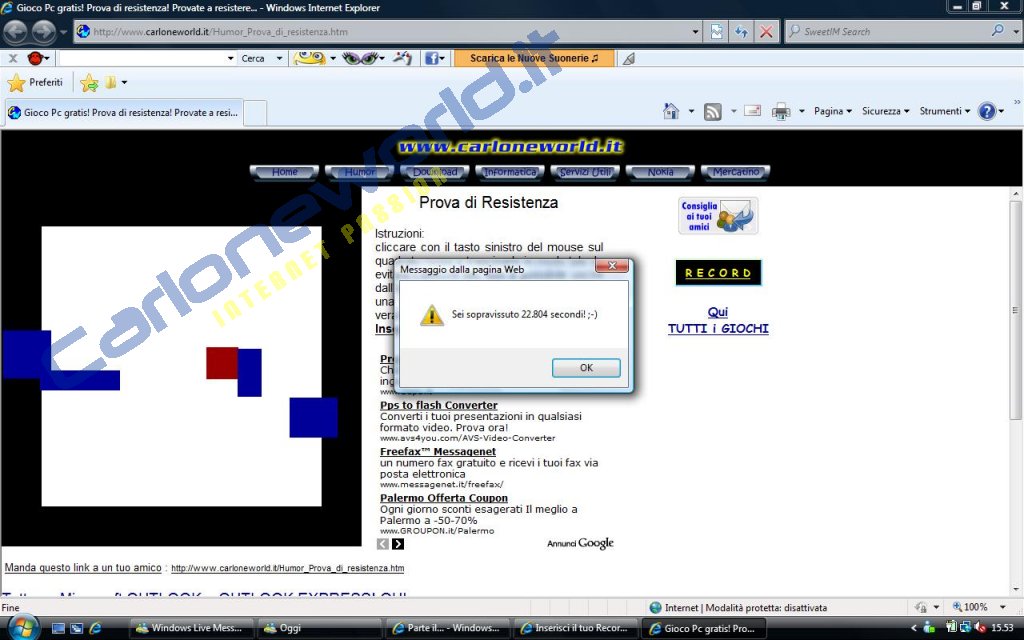Open the TUTTI i GIOCHI link
Screen dimensions: 1024x640
(718, 328)
